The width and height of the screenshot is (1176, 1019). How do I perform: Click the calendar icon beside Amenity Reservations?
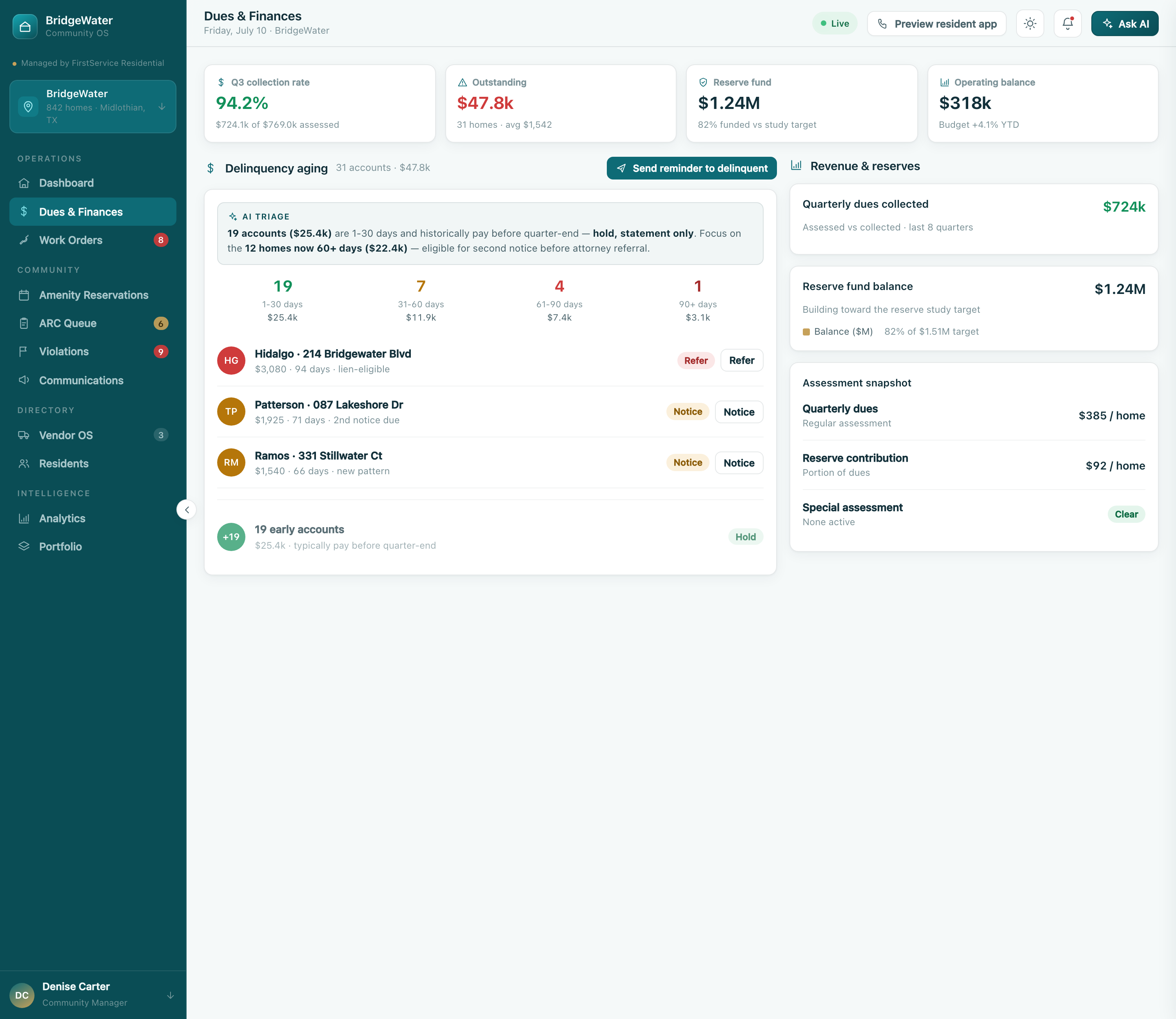point(24,295)
